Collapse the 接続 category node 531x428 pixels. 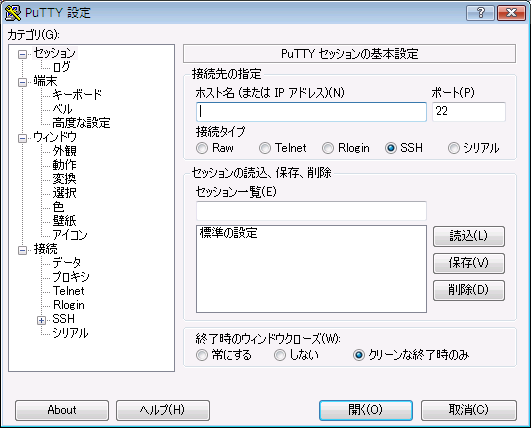tap(22, 250)
